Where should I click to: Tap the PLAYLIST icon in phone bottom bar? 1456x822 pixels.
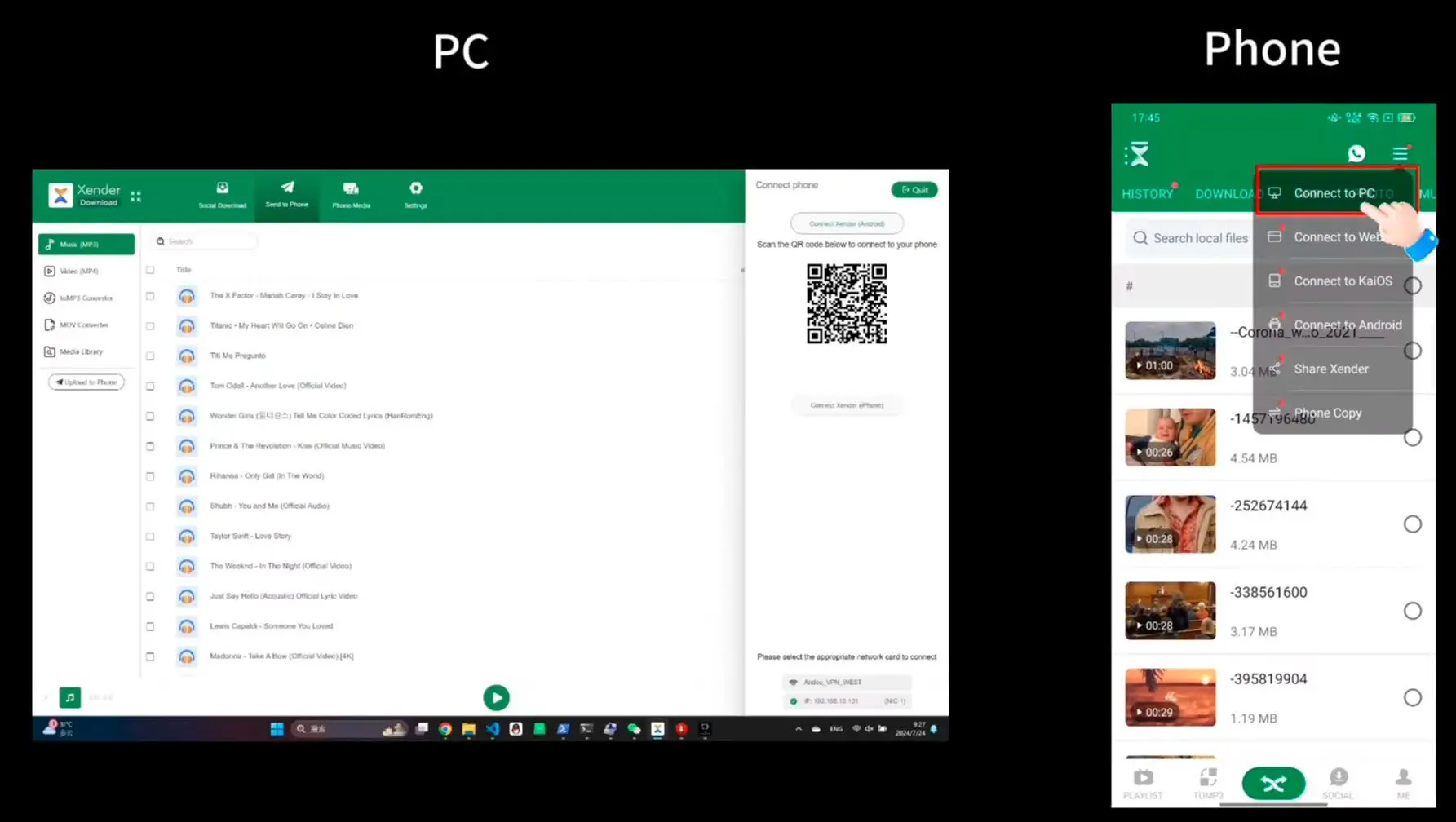pos(1143,784)
